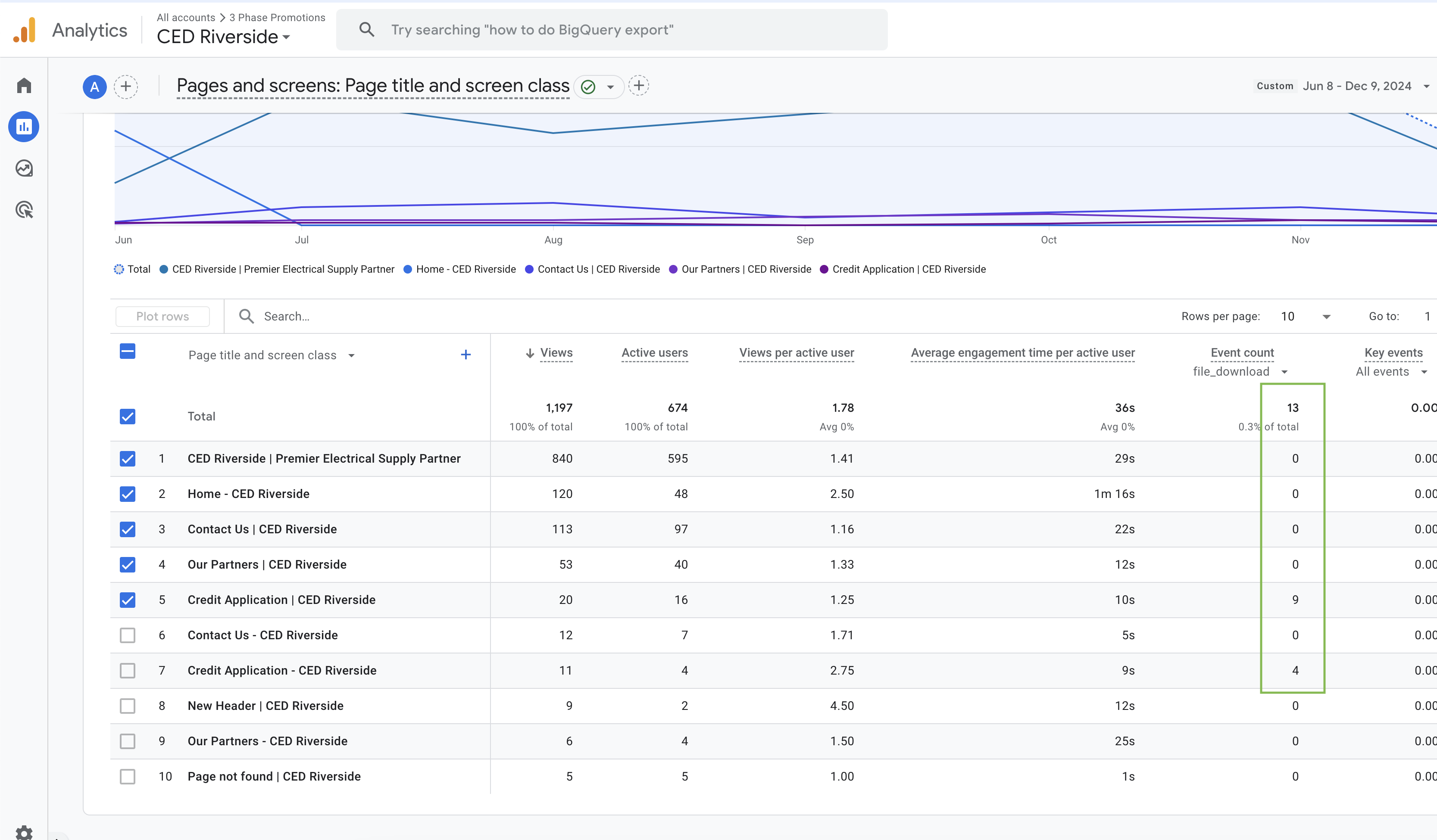This screenshot has height=840, width=1437.
Task: Open the custom date range picker
Action: pos(1343,86)
